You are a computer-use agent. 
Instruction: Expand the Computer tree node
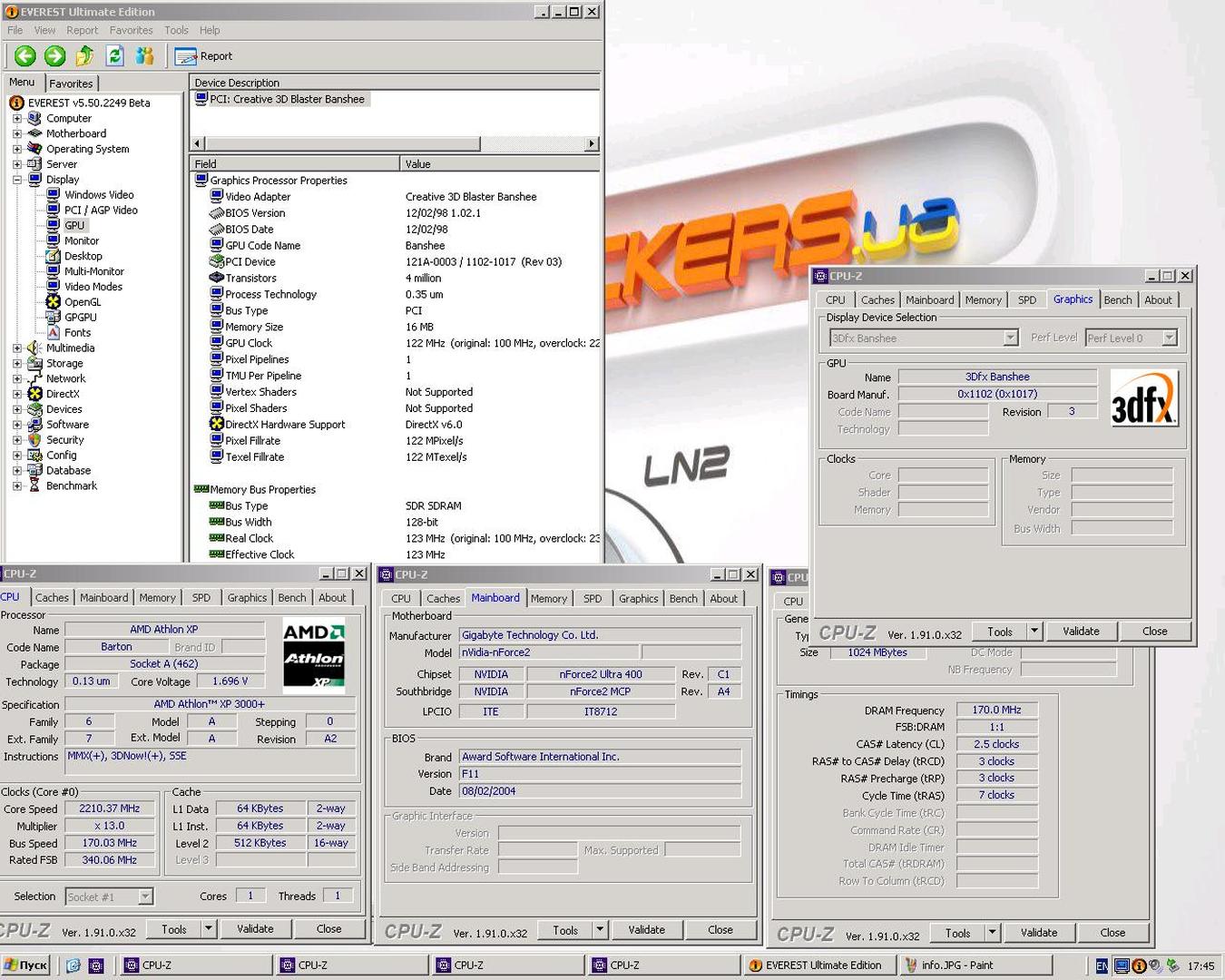click(x=16, y=119)
